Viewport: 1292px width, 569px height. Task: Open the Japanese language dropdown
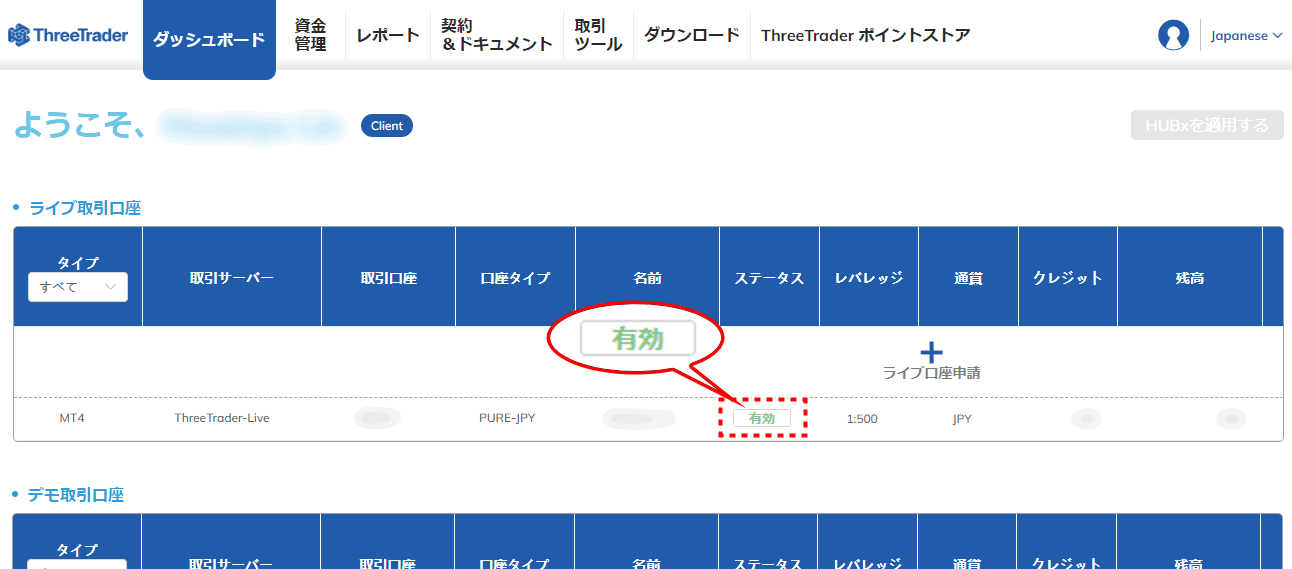click(1246, 36)
